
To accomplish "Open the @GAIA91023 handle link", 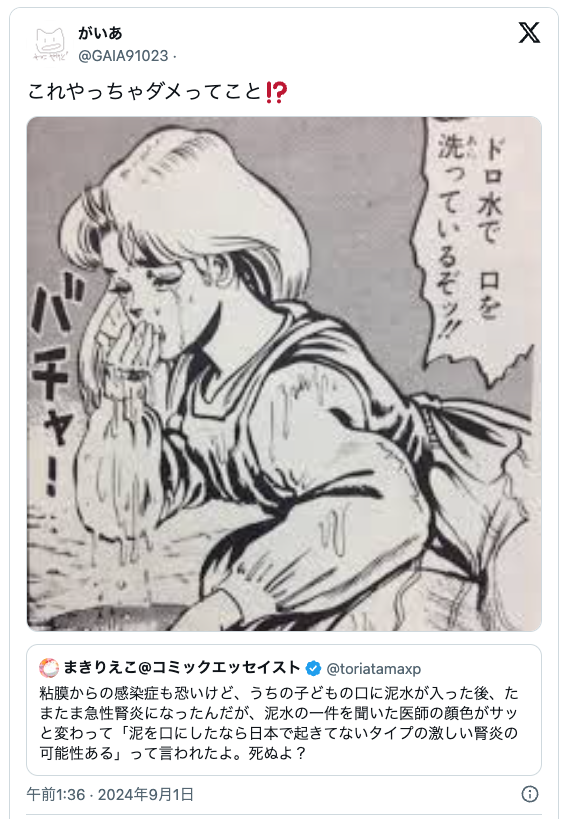I will 123,56.
